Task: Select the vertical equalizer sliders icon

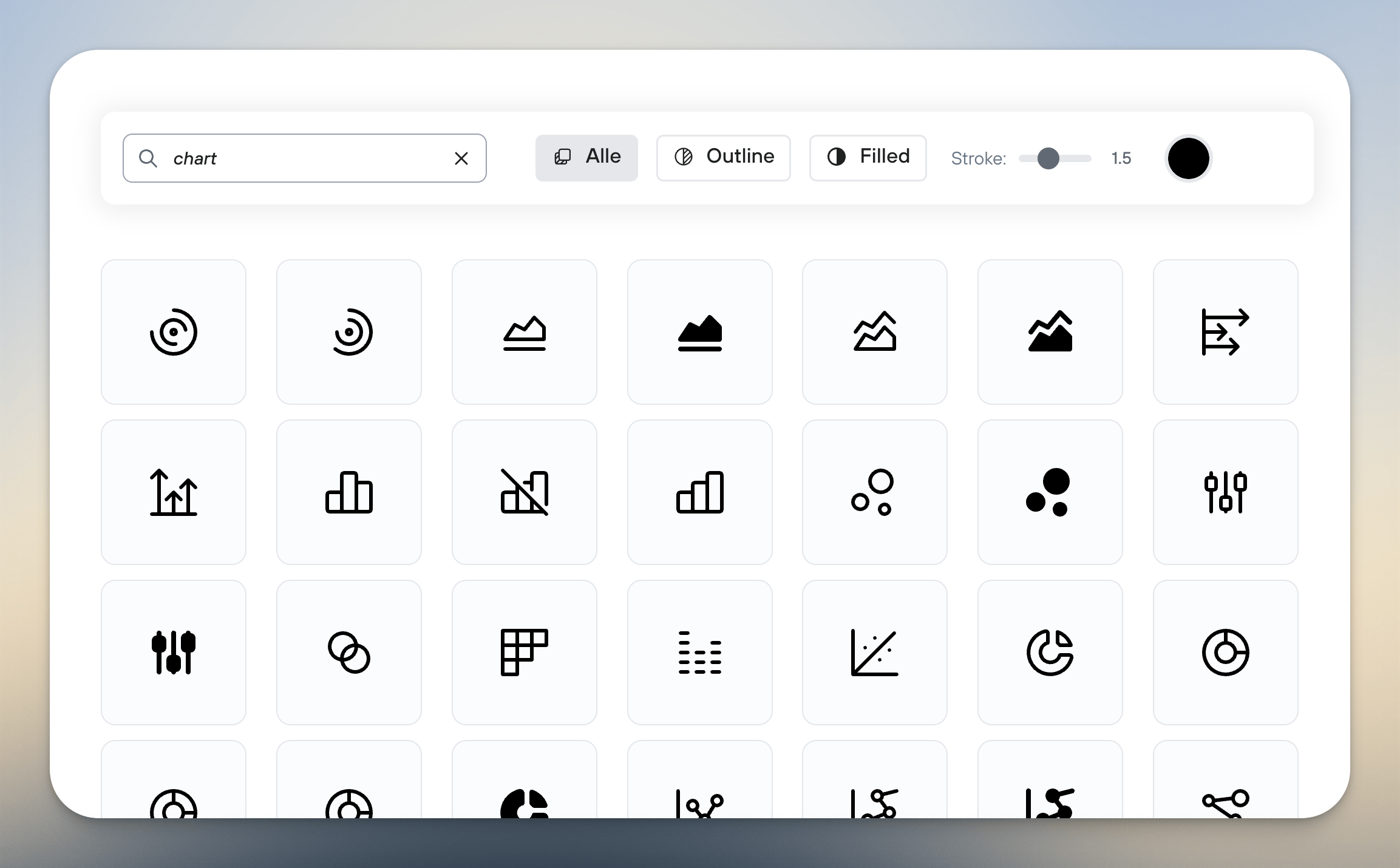Action: pos(1225,492)
